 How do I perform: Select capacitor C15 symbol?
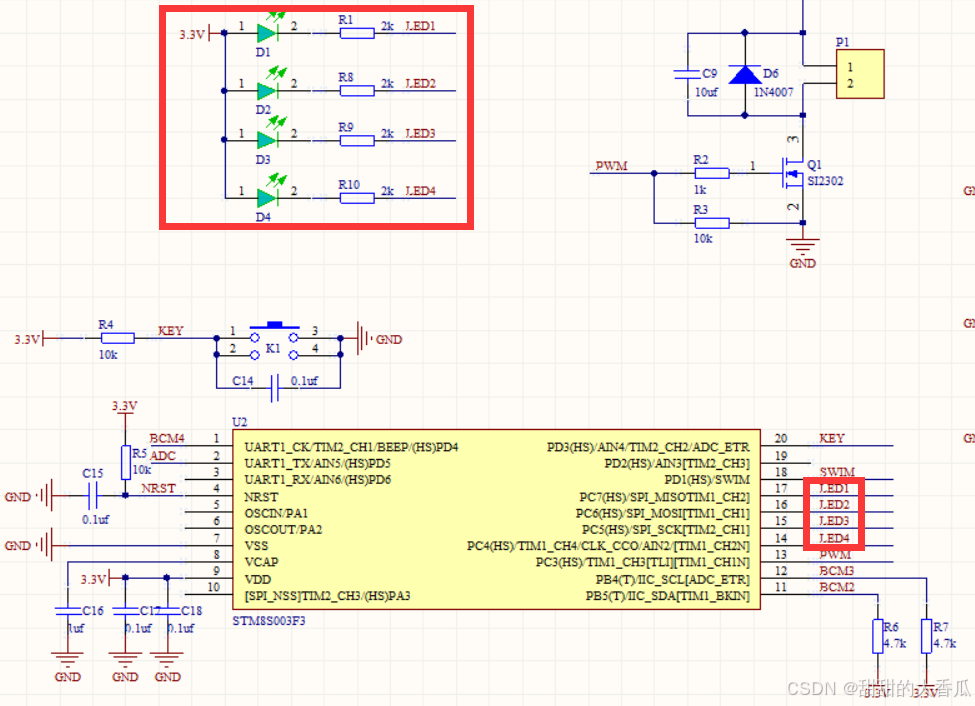[x=93, y=496]
